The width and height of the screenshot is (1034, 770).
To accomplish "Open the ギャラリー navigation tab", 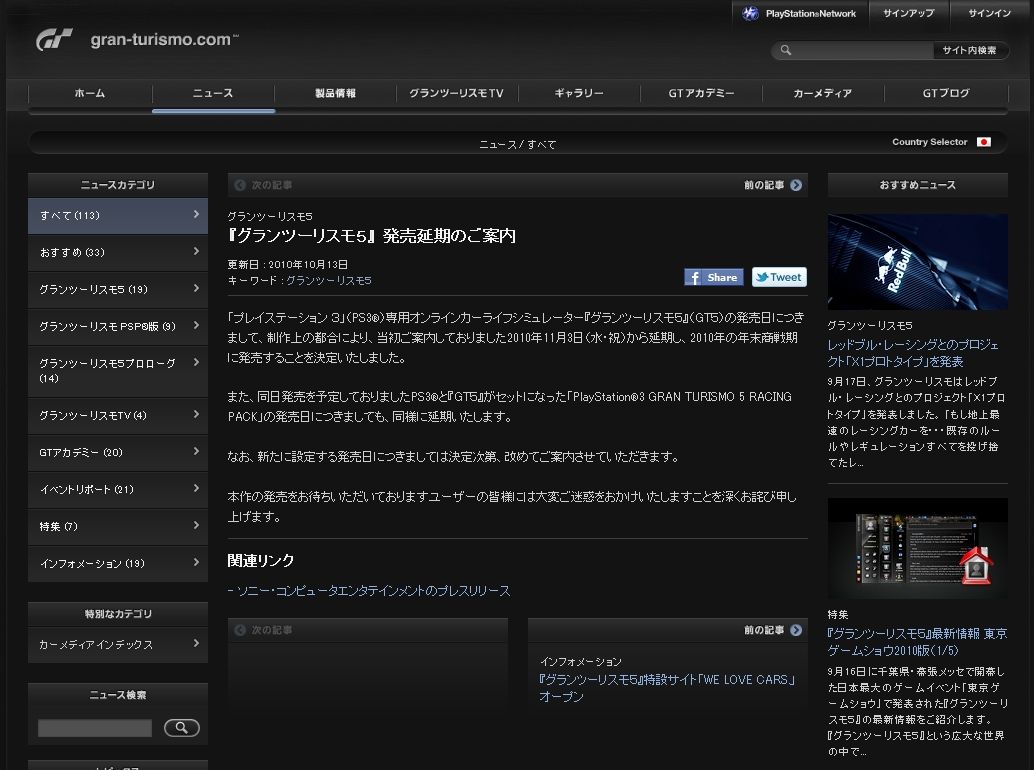I will click(x=579, y=94).
